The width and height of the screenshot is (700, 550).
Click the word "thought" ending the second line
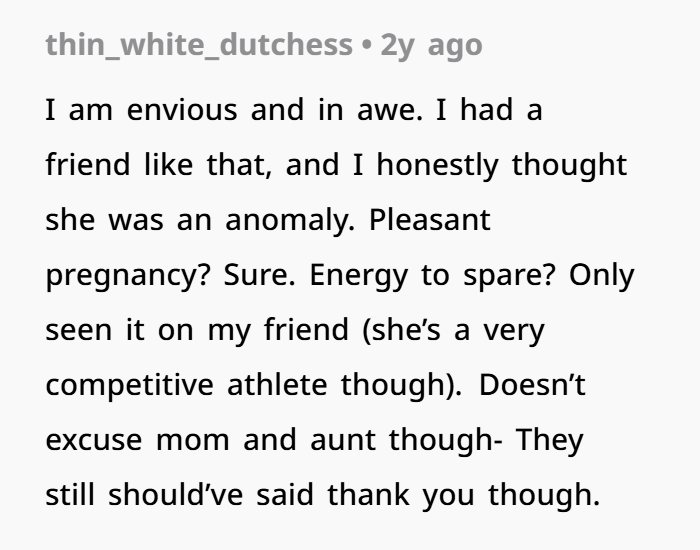pyautogui.click(x=569, y=165)
